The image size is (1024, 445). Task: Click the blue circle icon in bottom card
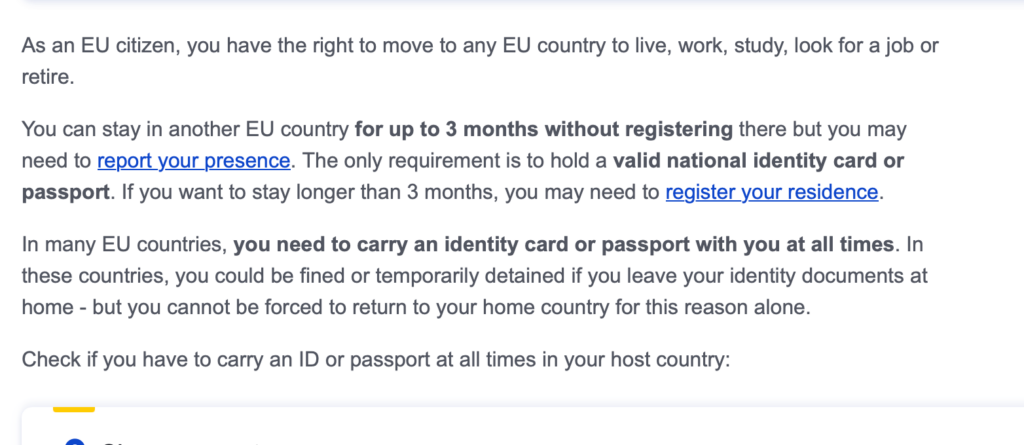click(x=75, y=442)
